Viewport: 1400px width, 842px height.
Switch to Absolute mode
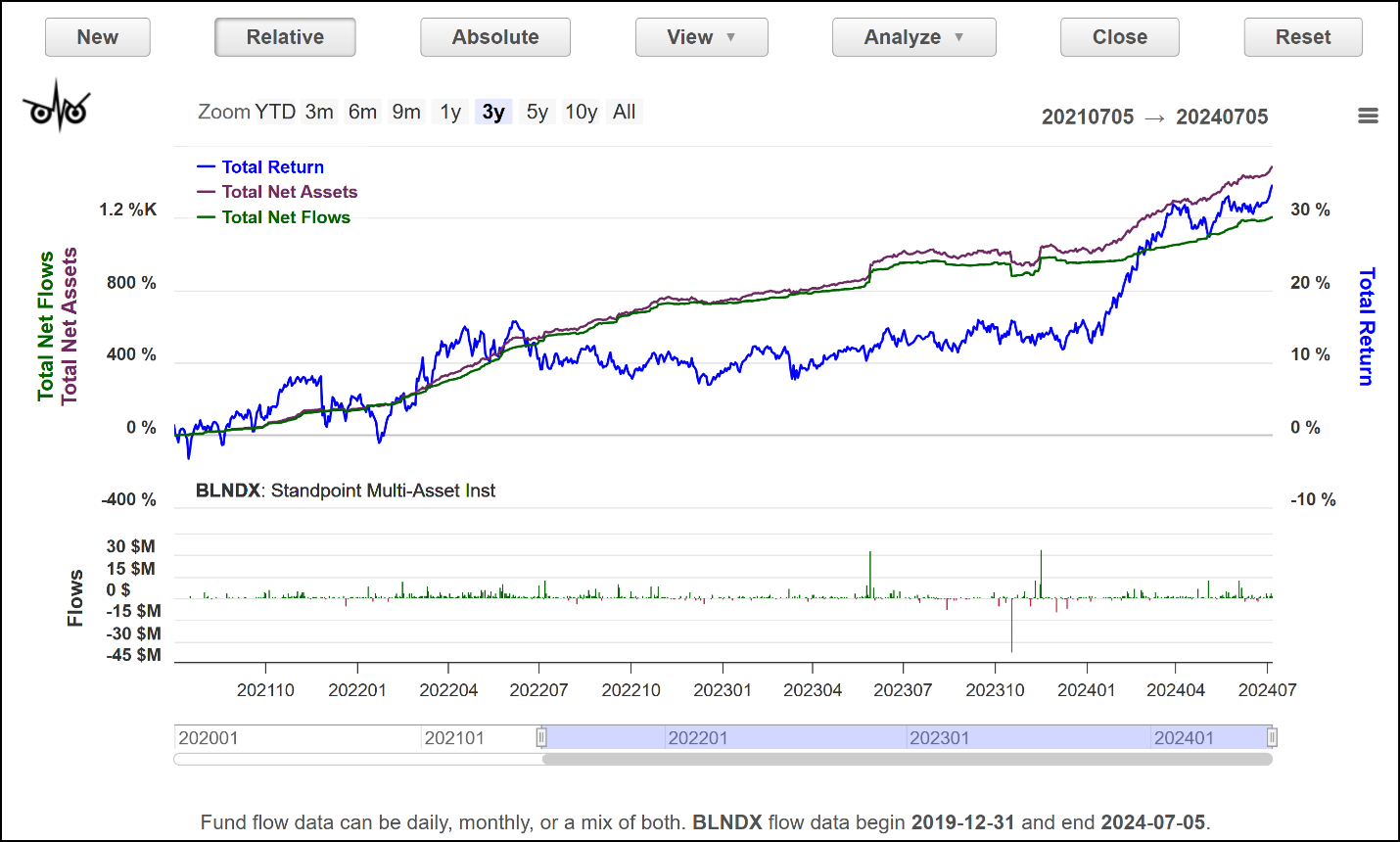[x=495, y=37]
